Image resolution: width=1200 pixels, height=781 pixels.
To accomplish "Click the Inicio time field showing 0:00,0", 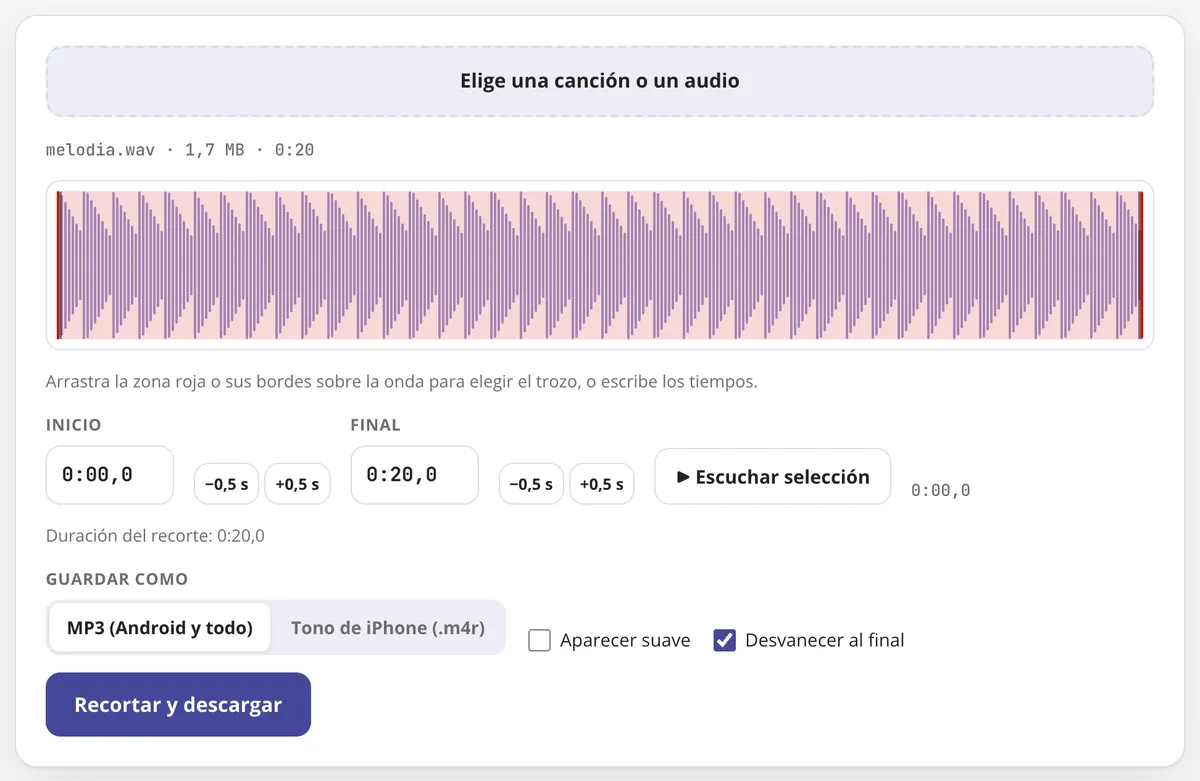I will (x=110, y=475).
